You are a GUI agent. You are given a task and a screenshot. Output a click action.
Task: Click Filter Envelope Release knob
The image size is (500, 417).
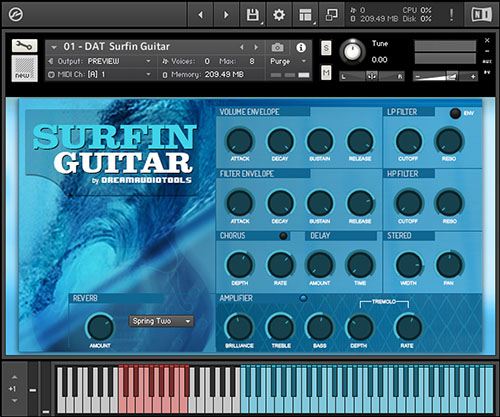pos(360,203)
